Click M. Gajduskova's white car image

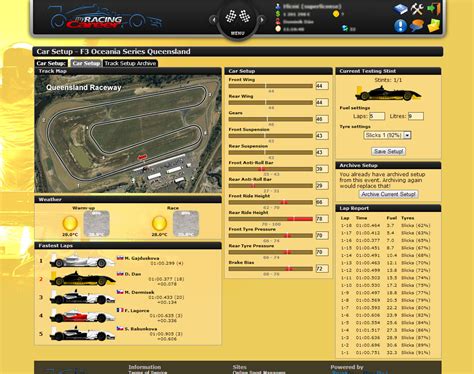pos(82,261)
